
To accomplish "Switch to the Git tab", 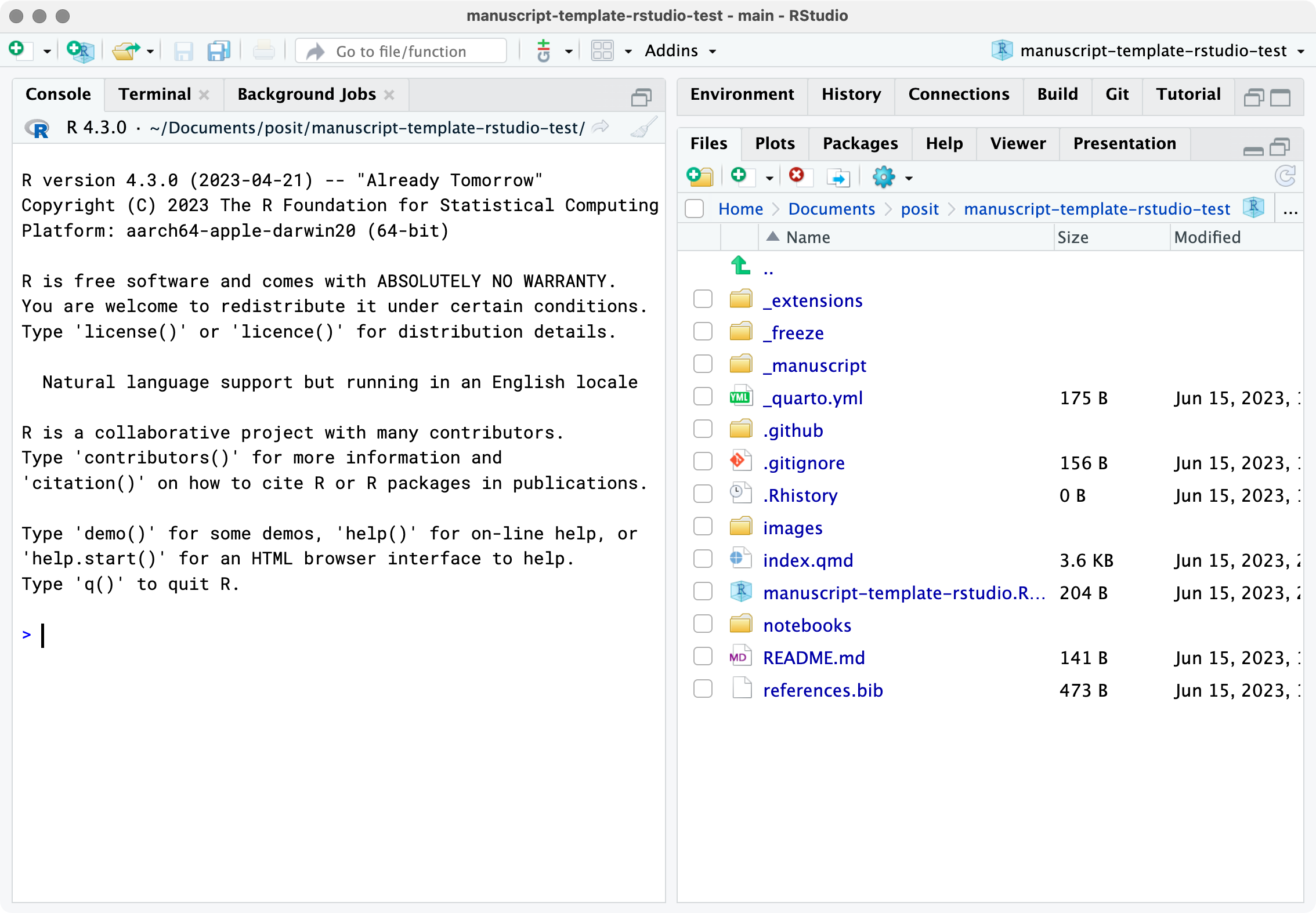I will tap(1116, 94).
